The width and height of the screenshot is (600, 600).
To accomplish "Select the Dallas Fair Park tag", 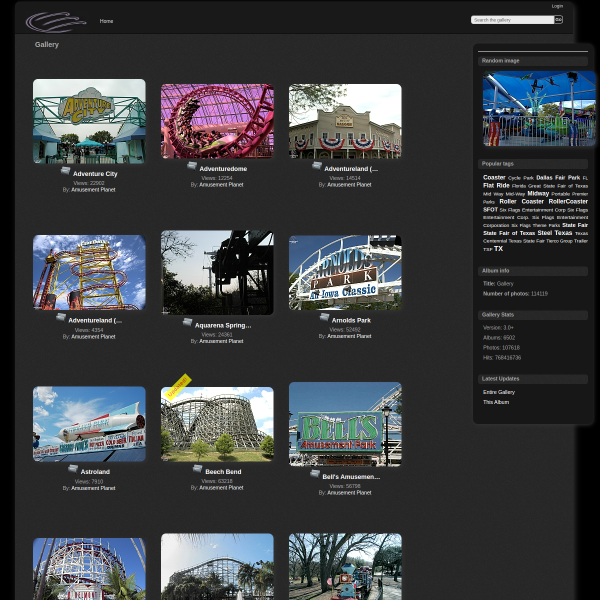I will click(558, 178).
